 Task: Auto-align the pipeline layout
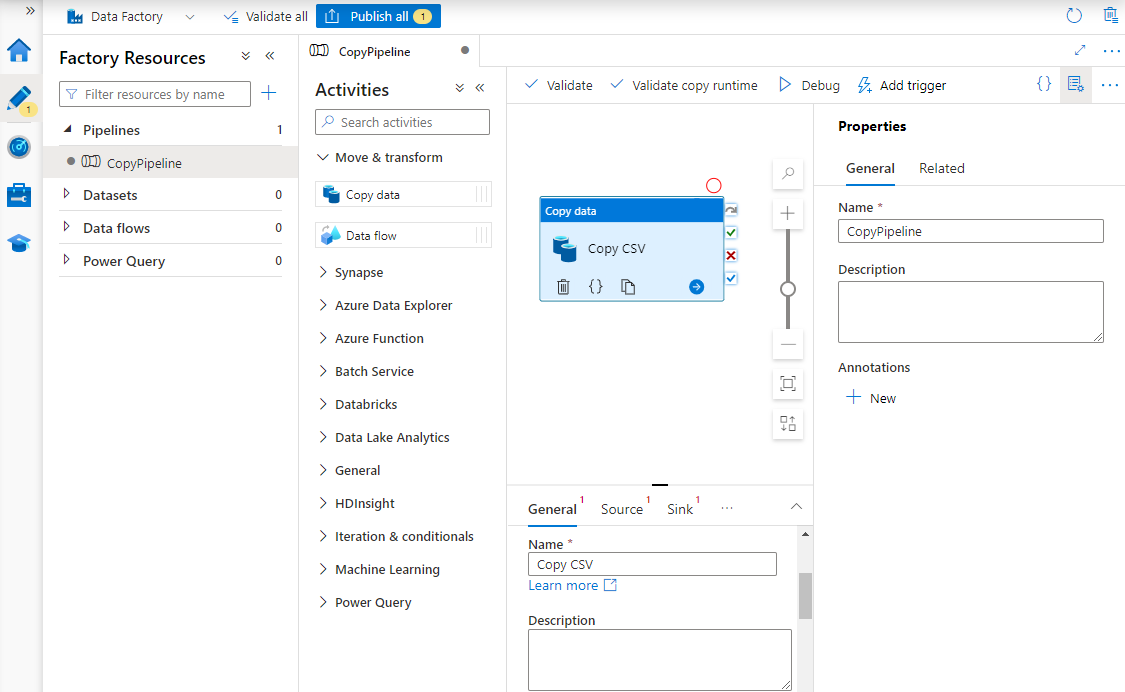(x=787, y=423)
